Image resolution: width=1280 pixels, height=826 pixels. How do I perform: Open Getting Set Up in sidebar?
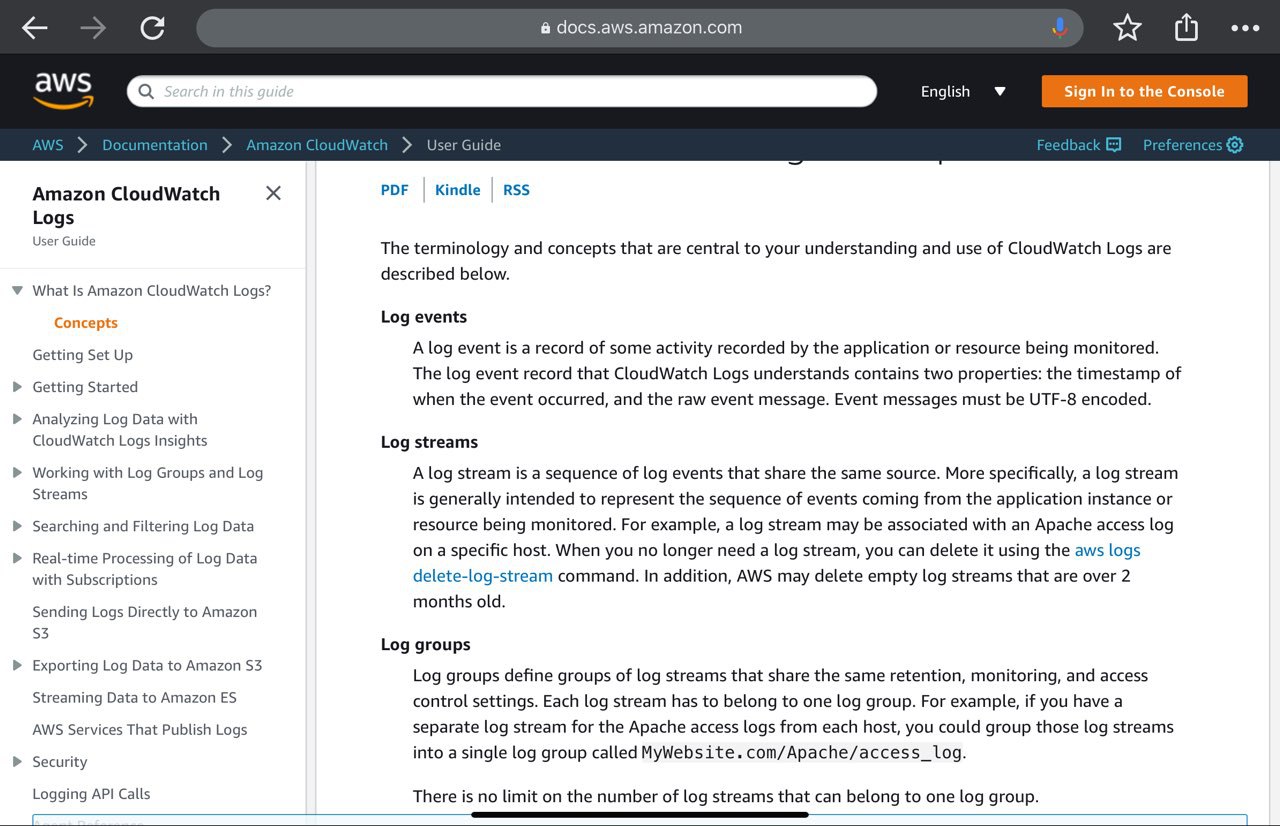[82, 355]
